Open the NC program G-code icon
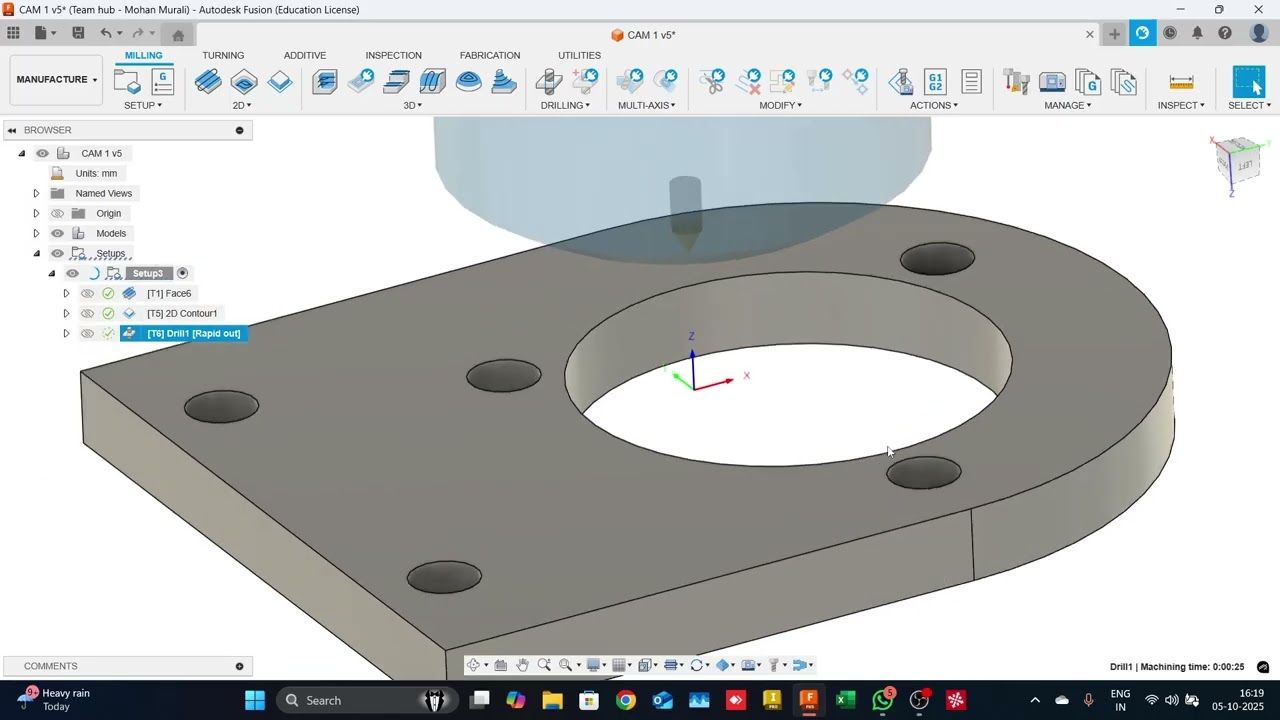The height and width of the screenshot is (720, 1280). point(162,82)
